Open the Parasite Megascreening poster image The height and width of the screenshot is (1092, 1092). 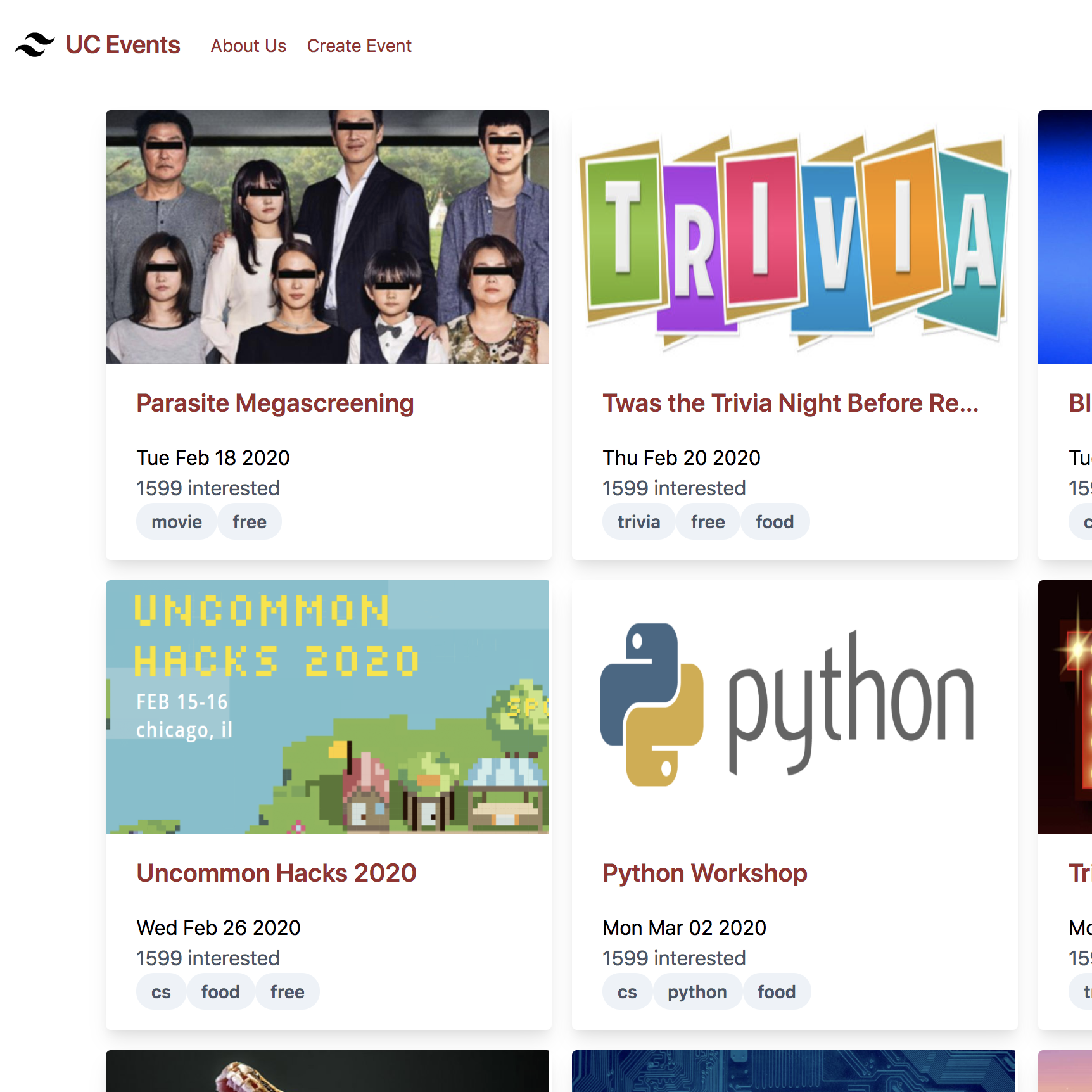coord(327,237)
